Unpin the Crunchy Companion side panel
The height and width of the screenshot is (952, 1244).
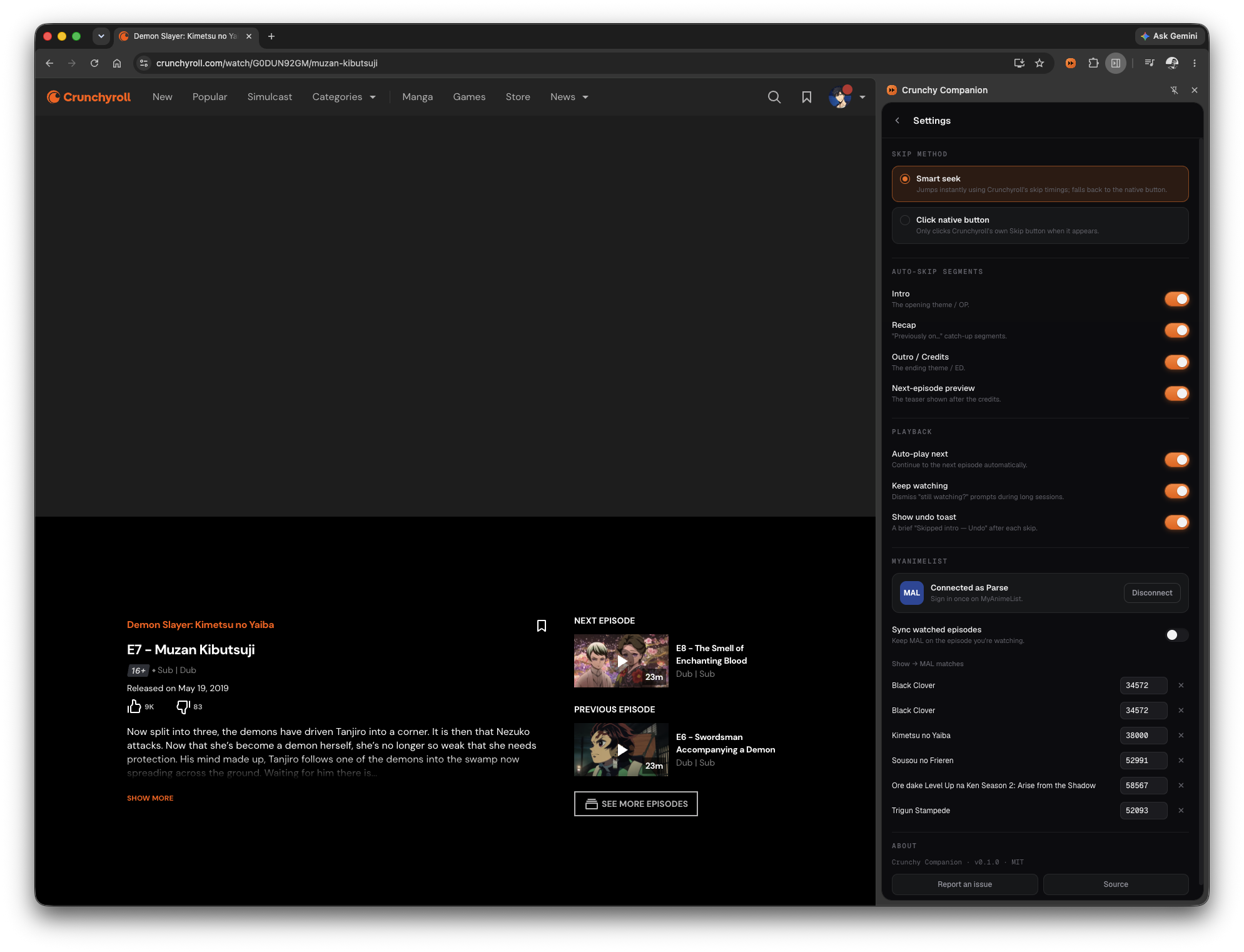point(1175,90)
